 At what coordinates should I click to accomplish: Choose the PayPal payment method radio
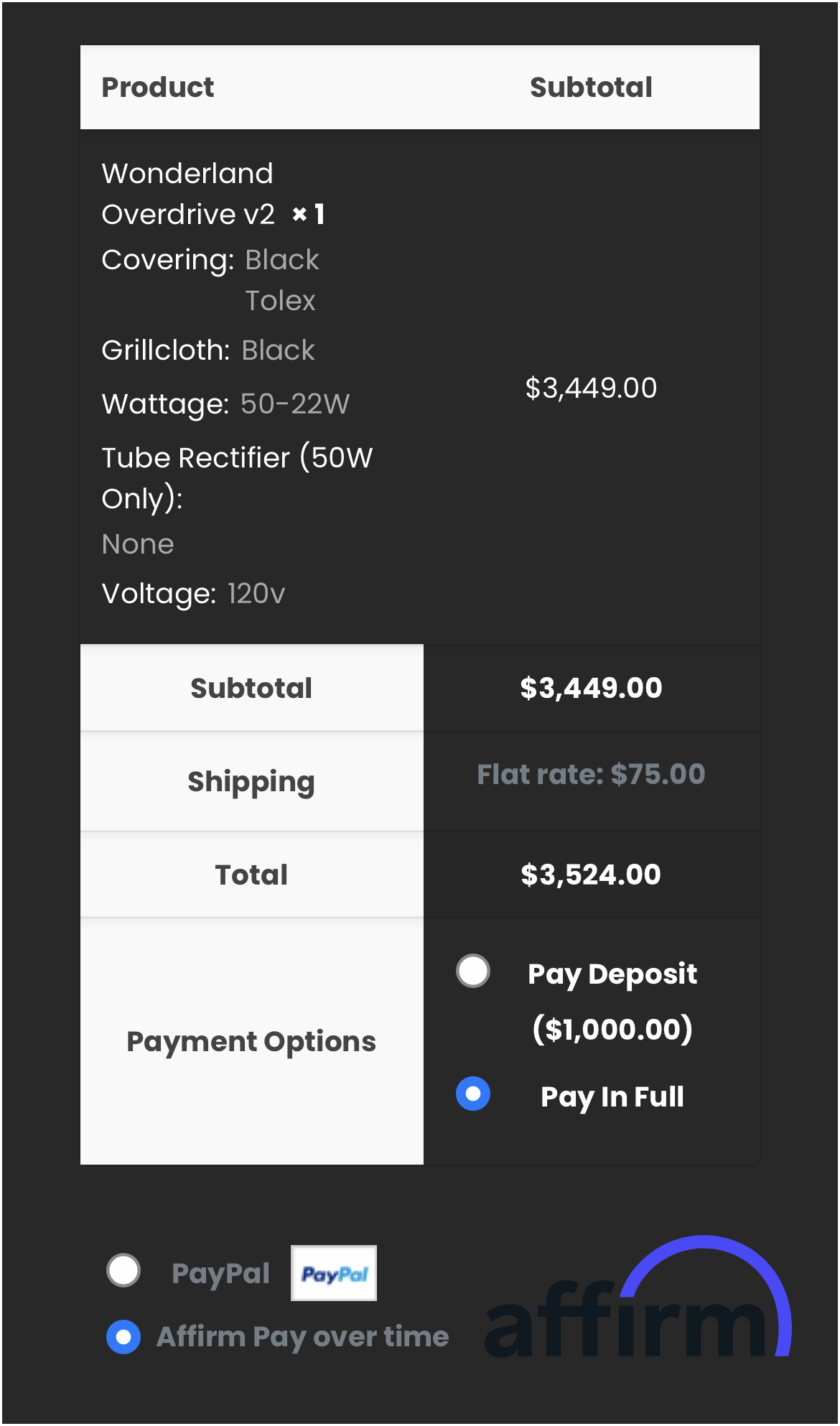[123, 1270]
